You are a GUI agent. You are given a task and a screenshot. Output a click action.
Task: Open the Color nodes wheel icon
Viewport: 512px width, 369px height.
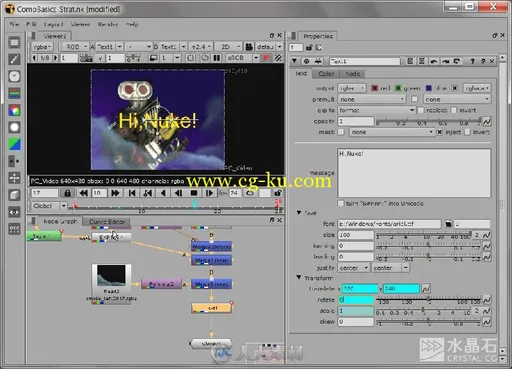(14, 110)
